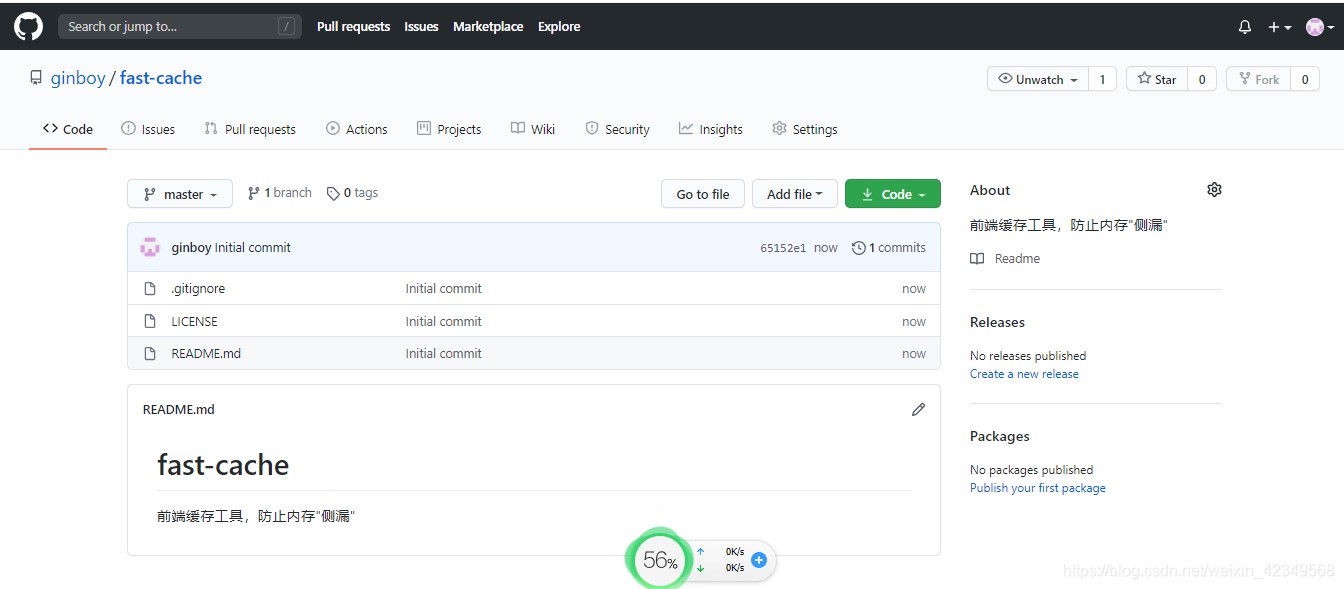Image resolution: width=1344 pixels, height=589 pixels.
Task: Open Initial commit message in .gitignore row
Action: click(443, 288)
